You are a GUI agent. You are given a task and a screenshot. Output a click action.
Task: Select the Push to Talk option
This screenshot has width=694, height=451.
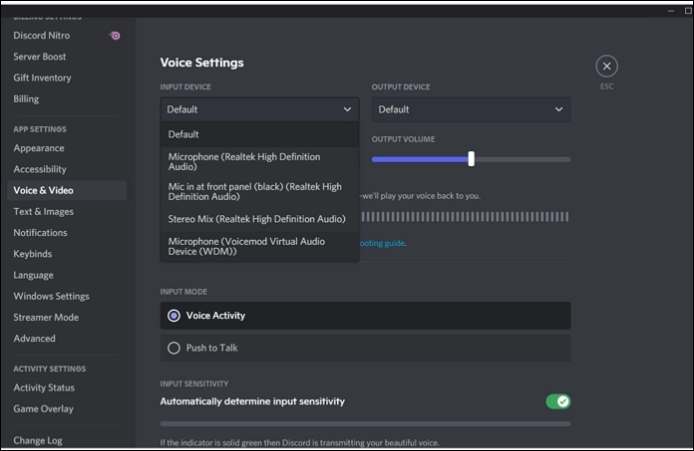[x=174, y=348]
